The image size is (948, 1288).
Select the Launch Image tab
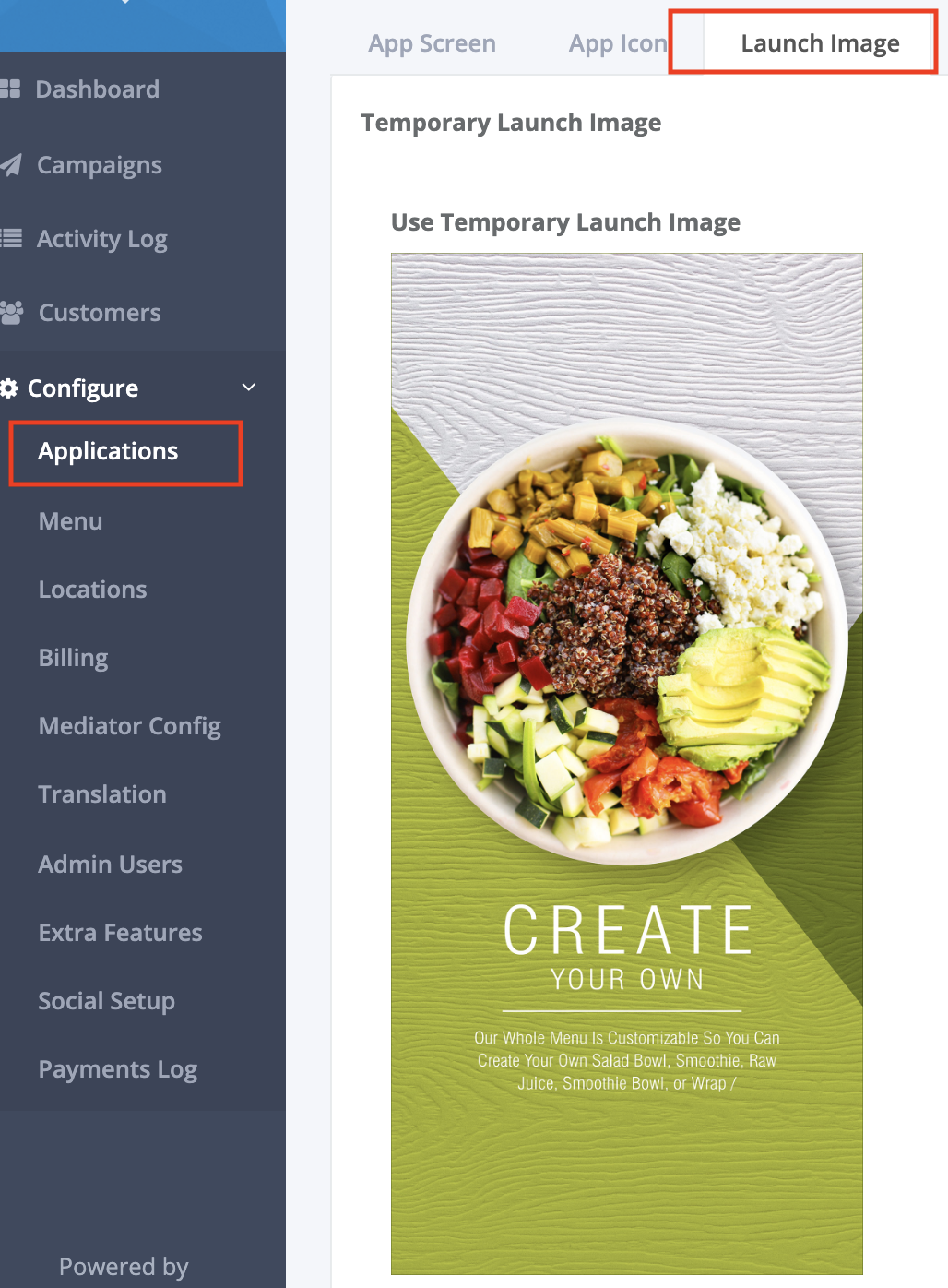click(820, 43)
